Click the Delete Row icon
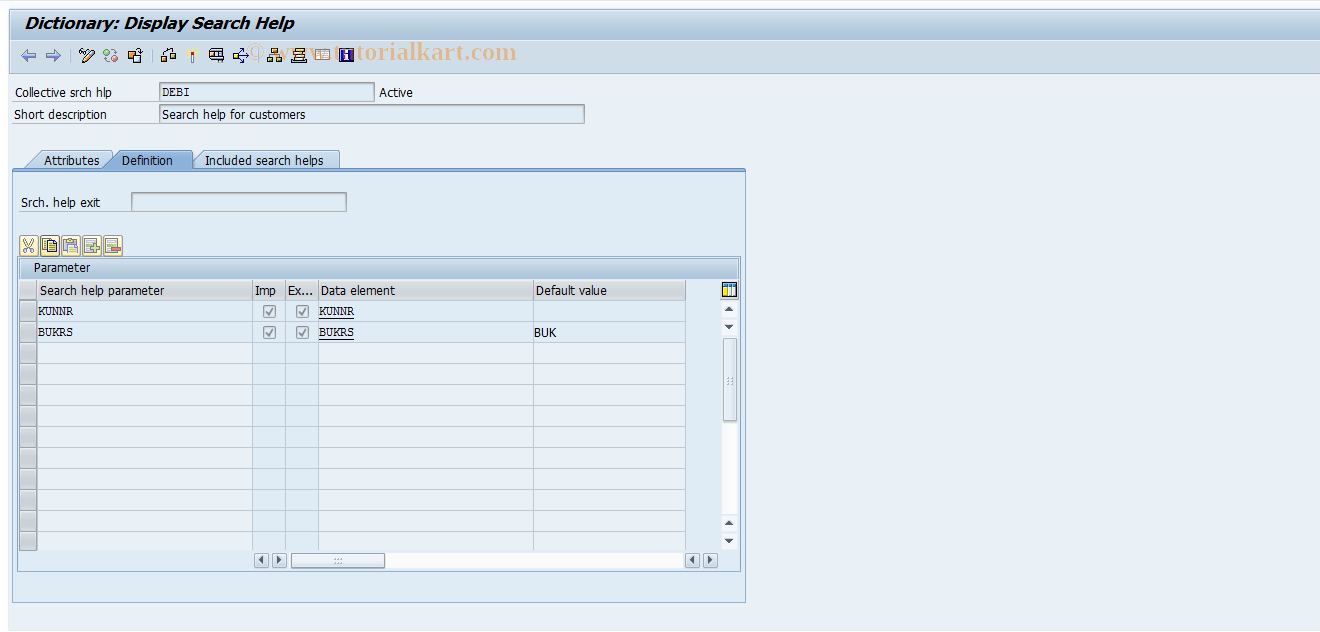1320x632 pixels. click(x=113, y=246)
